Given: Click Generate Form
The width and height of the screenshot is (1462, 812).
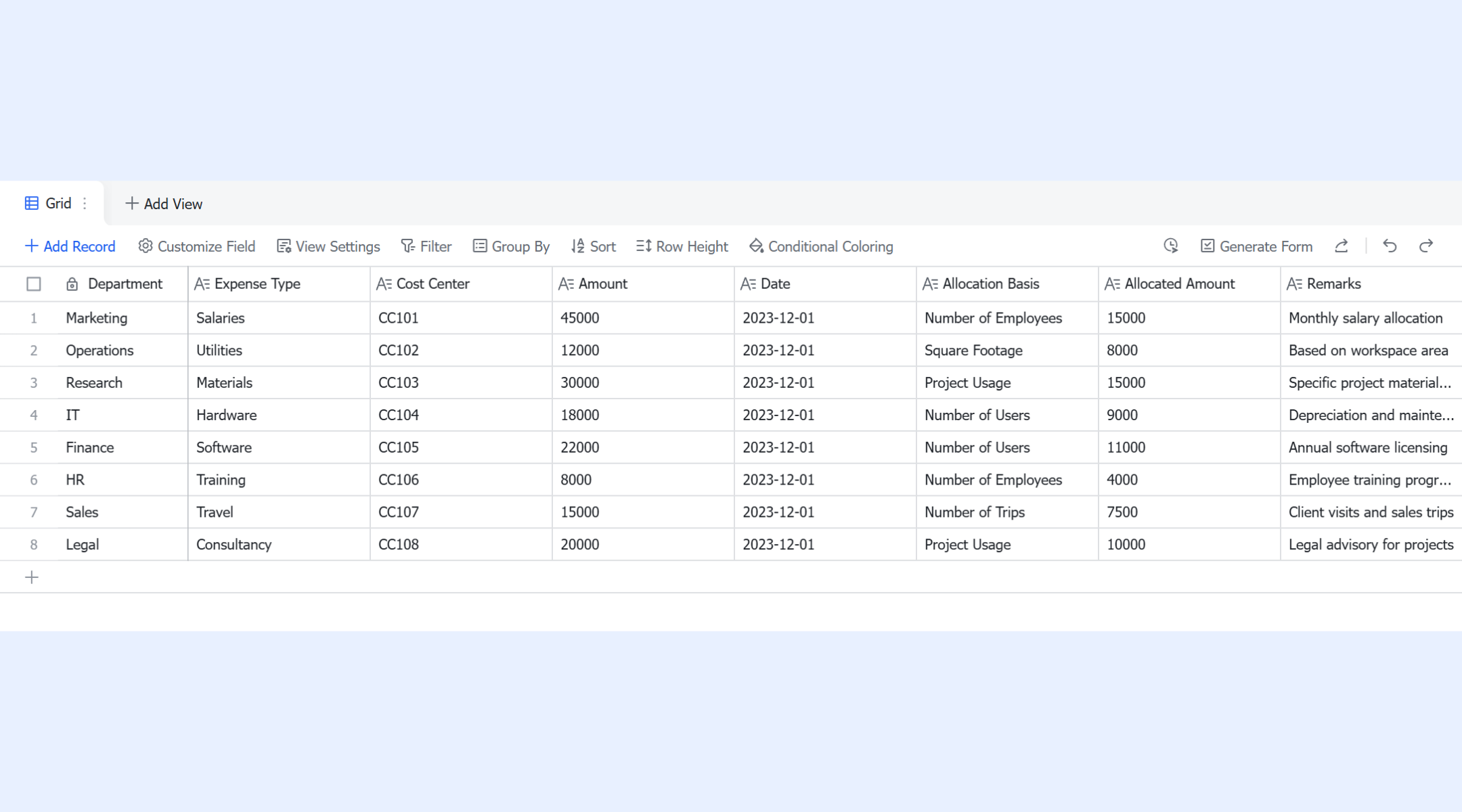Looking at the screenshot, I should point(1256,246).
